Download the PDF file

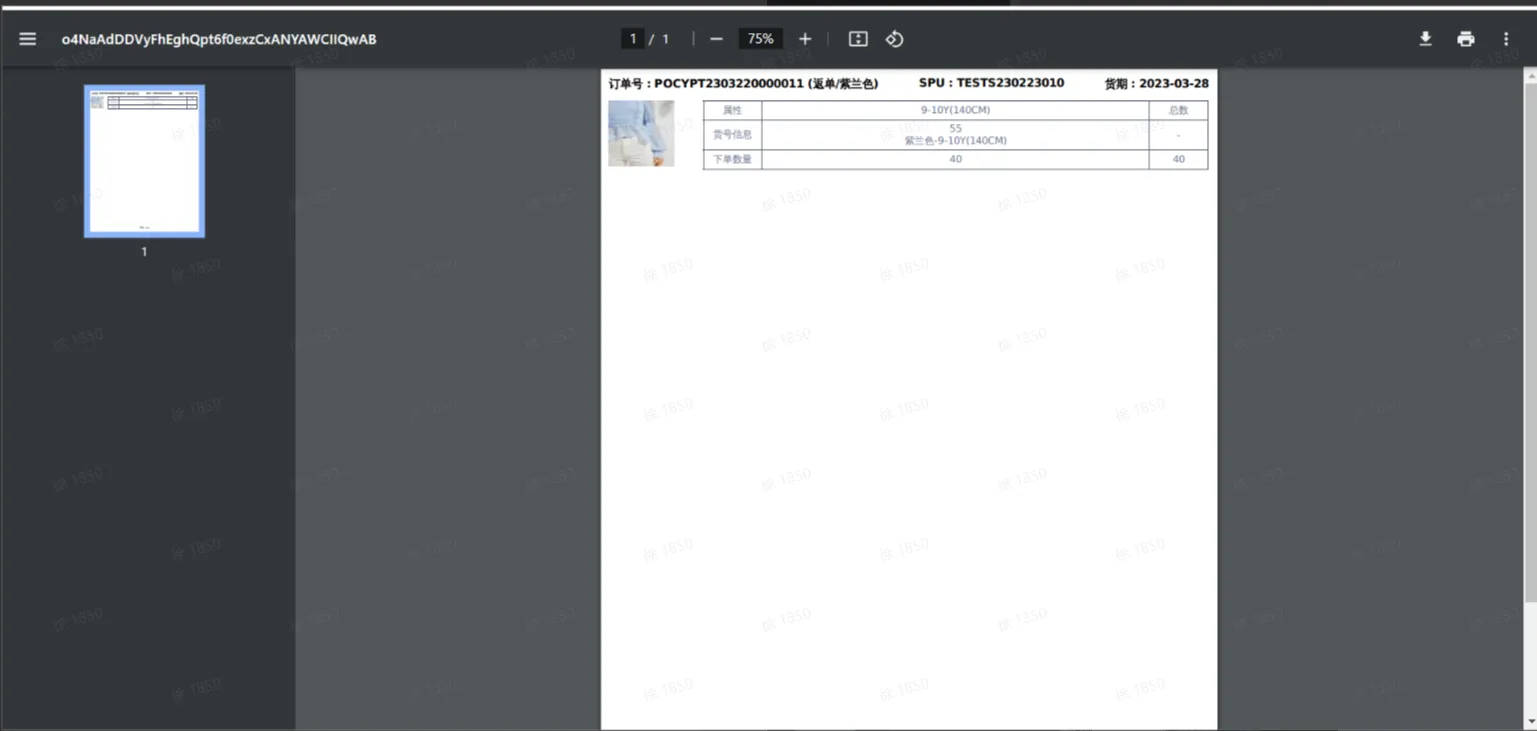click(1426, 39)
